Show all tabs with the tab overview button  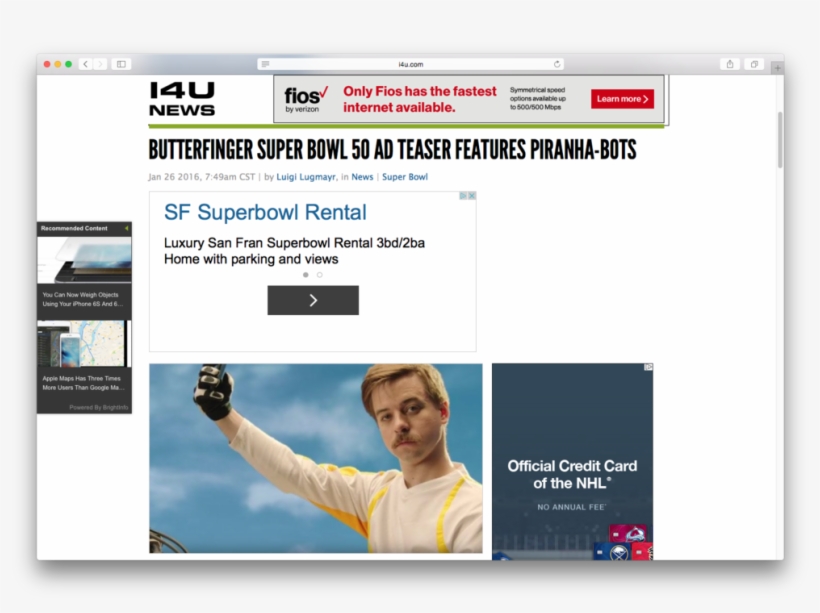[754, 64]
